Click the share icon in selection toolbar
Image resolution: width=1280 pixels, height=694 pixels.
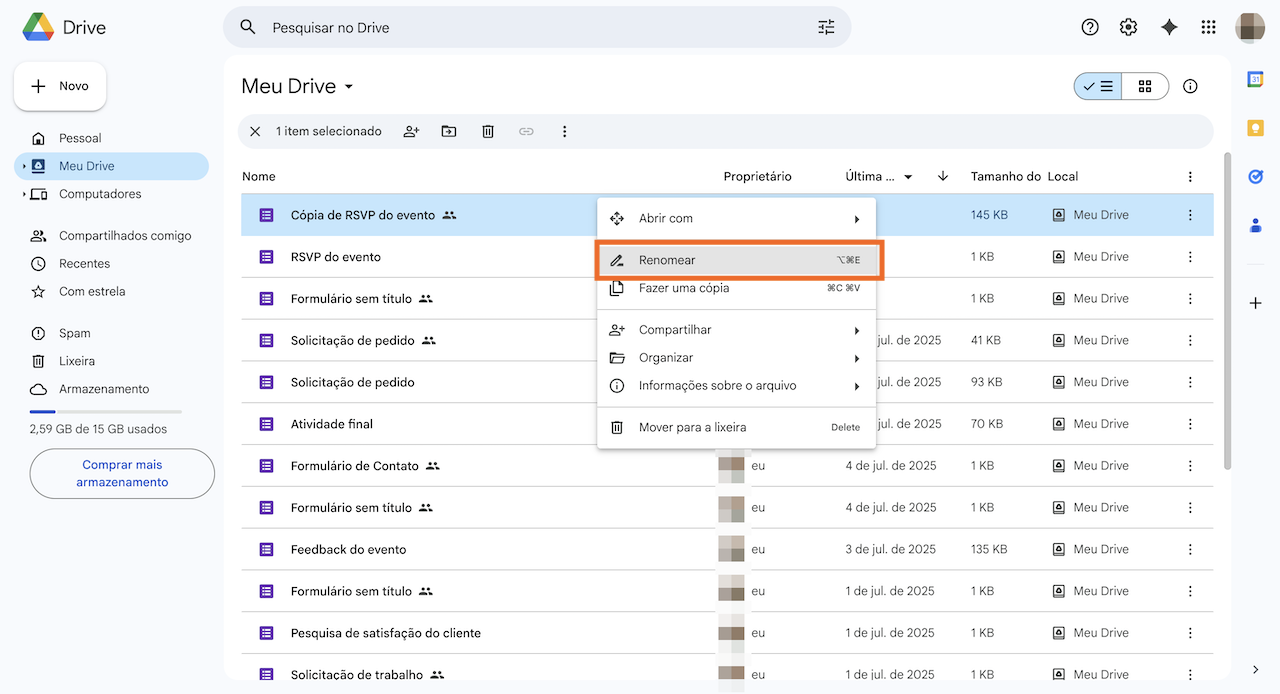tap(411, 131)
